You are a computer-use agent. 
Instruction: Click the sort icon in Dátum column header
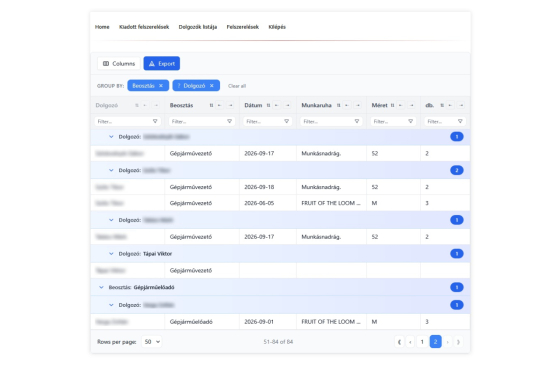pyautogui.click(x=268, y=105)
